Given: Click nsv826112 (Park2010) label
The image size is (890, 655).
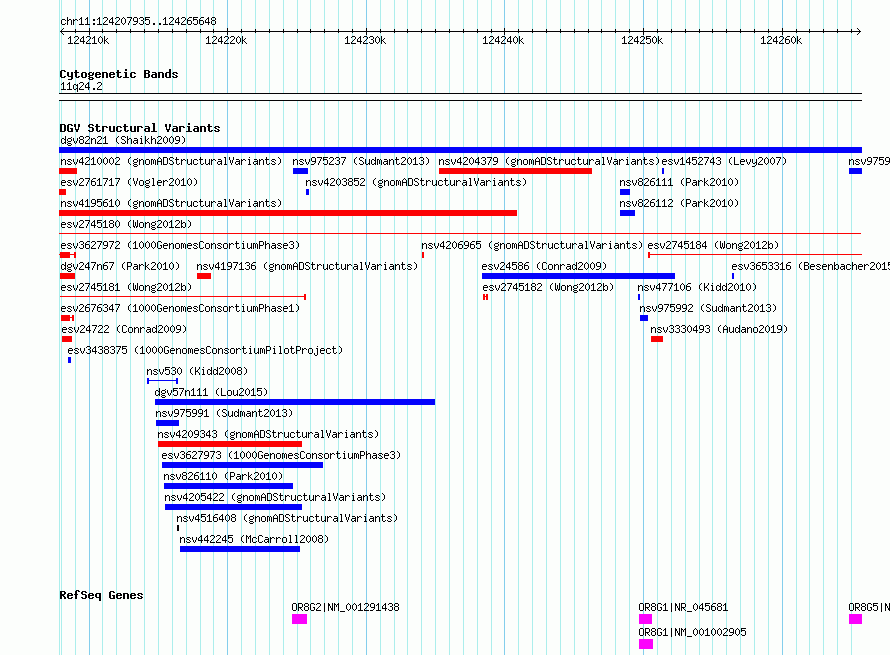Looking at the screenshot, I should (x=679, y=203).
